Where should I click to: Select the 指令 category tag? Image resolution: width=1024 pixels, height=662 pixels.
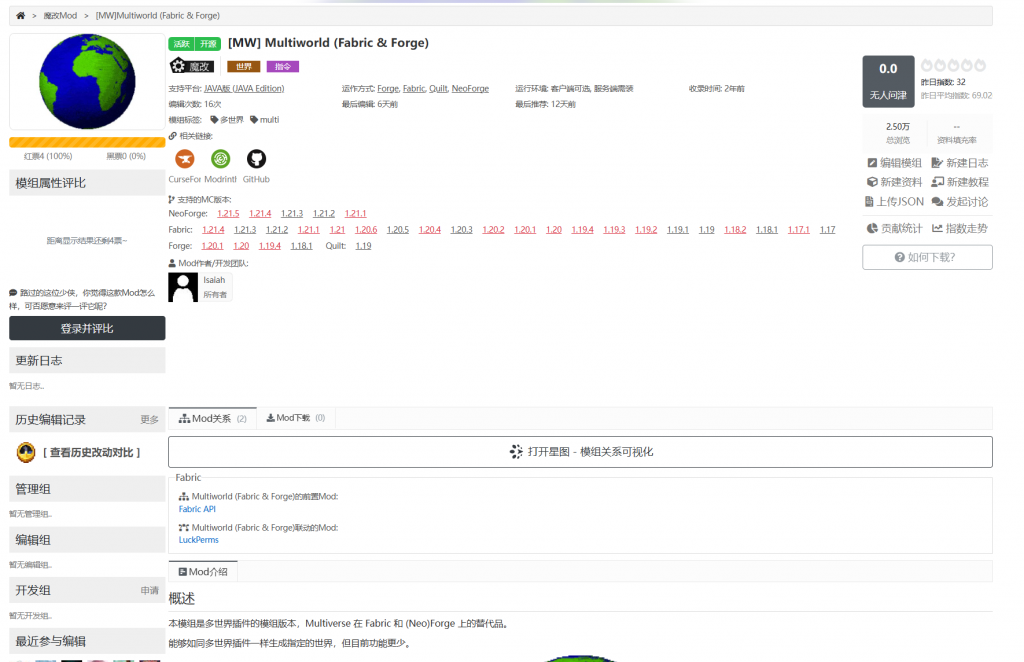[283, 66]
